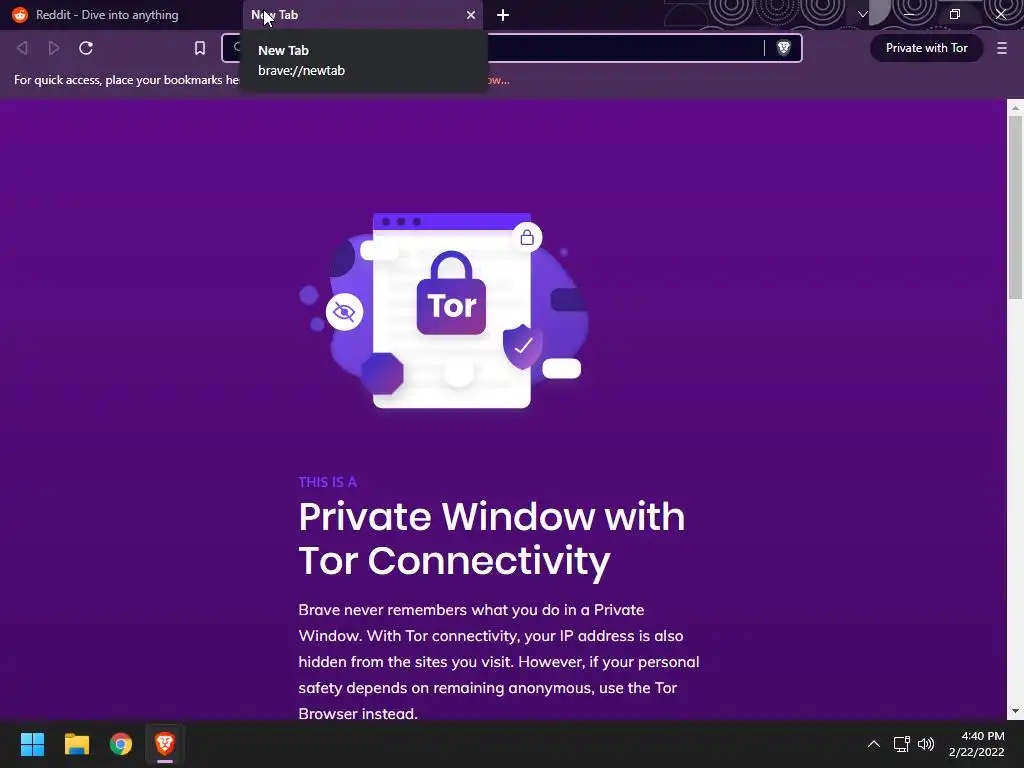The height and width of the screenshot is (768, 1024).
Task: Click the Private with Tor button
Action: [927, 48]
